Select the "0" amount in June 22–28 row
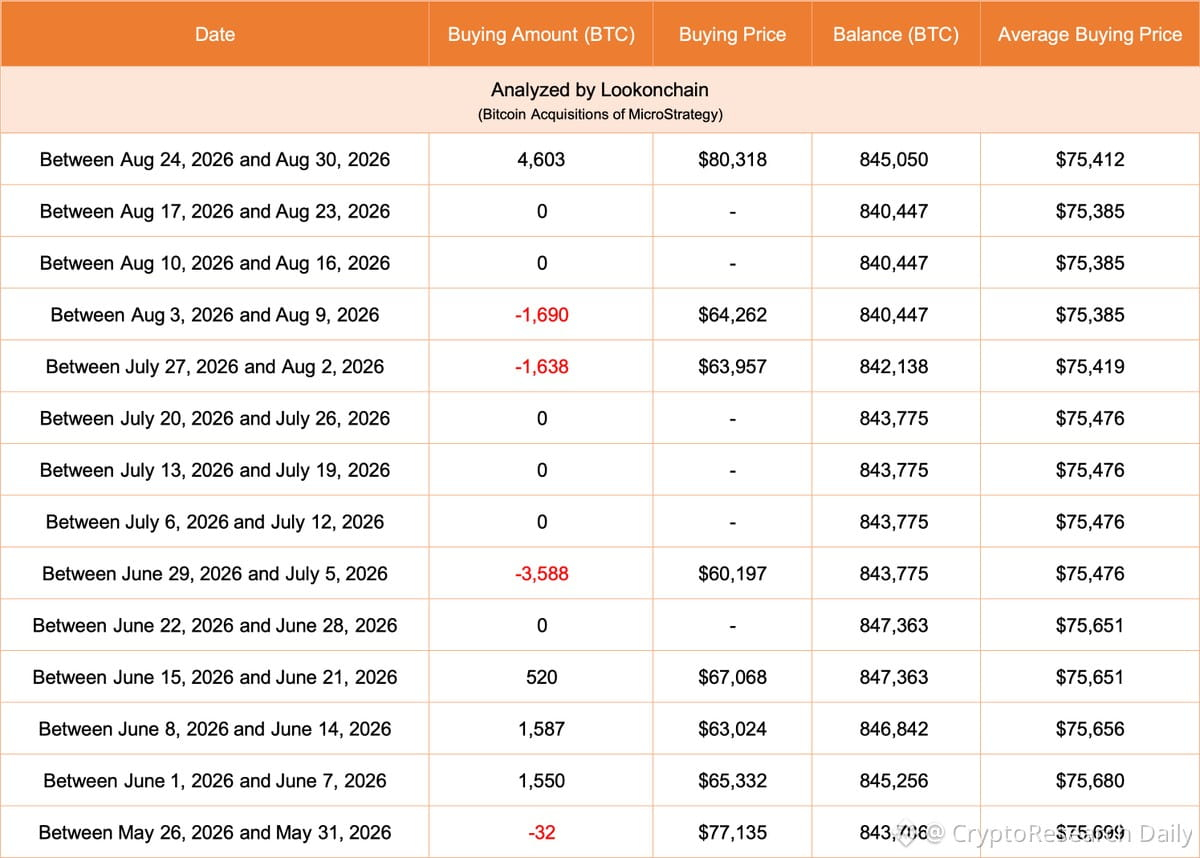The width and height of the screenshot is (1200, 858). (x=541, y=626)
